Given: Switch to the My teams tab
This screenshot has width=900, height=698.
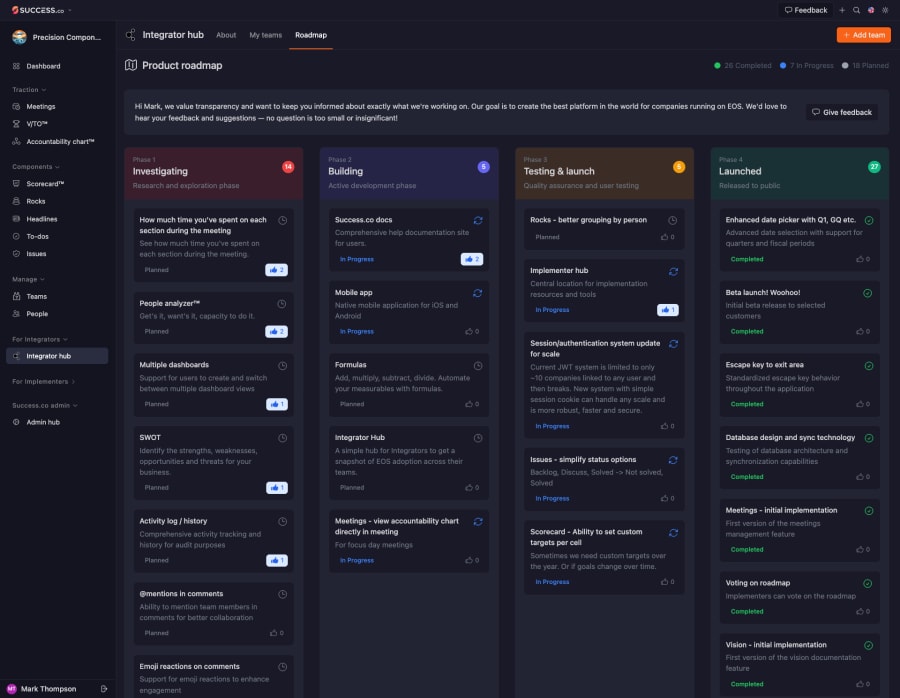Looking at the screenshot, I should click(x=265, y=35).
